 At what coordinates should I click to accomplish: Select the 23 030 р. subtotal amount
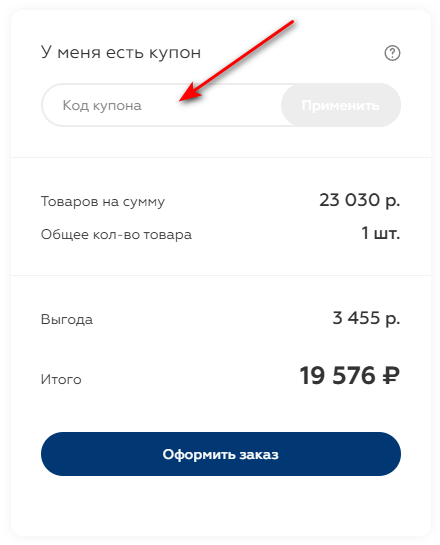(360, 201)
